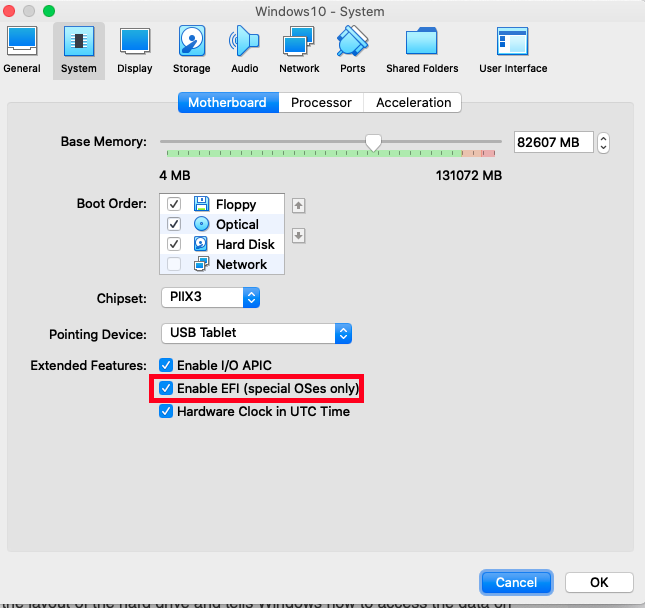Select the Optical disc icon in Boot Order

(x=201, y=224)
